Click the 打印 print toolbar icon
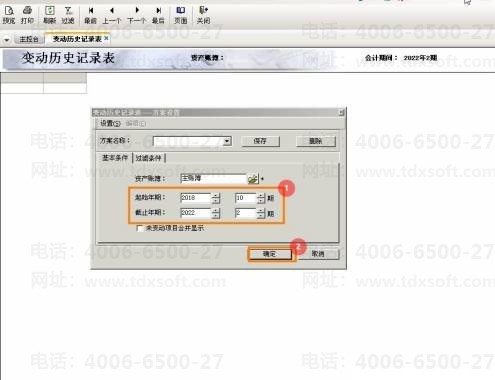The width and height of the screenshot is (495, 380). (27, 15)
